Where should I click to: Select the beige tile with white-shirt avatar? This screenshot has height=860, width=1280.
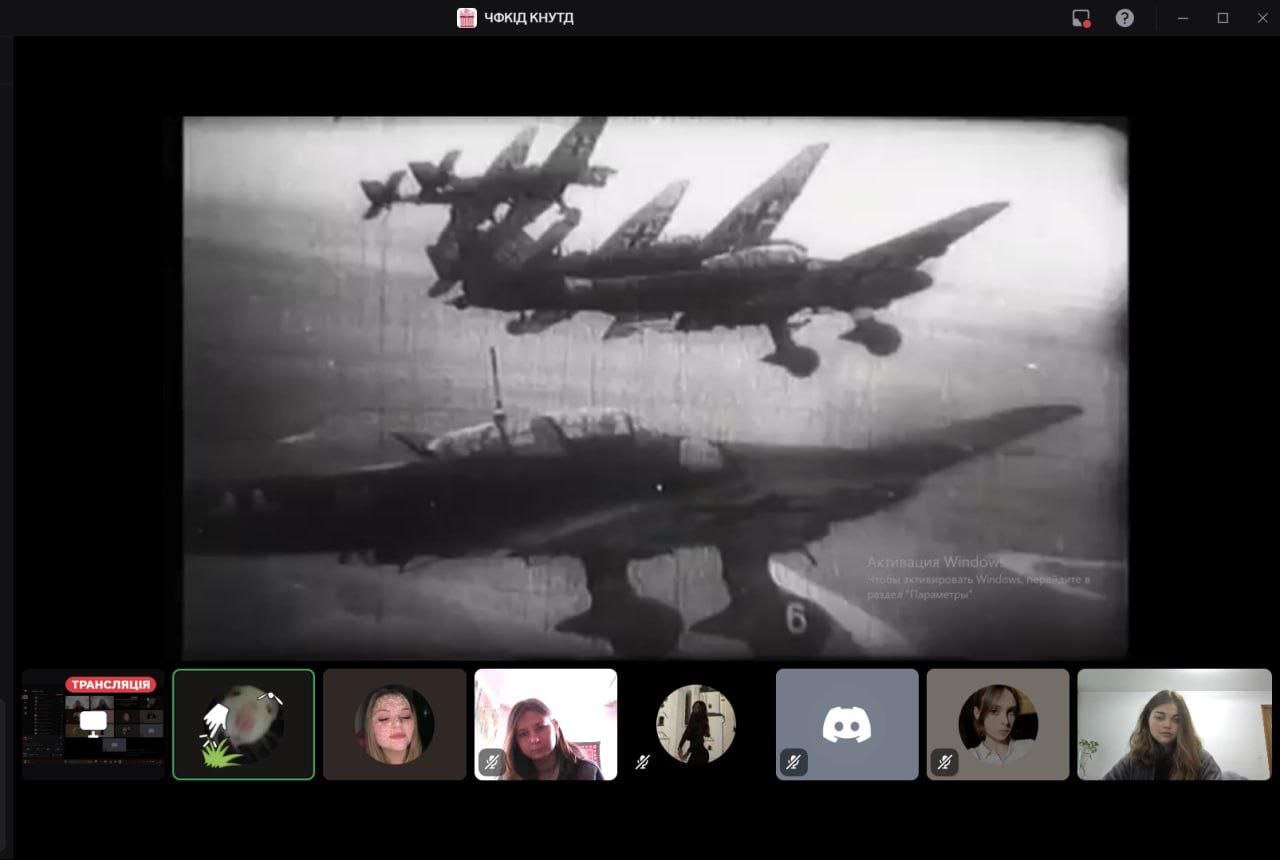pyautogui.click(x=998, y=724)
